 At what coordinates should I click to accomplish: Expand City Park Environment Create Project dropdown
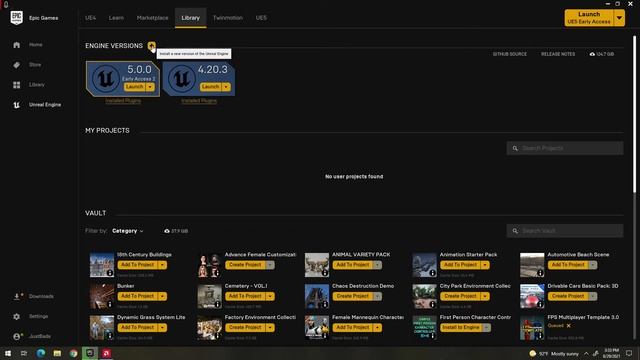click(485, 296)
